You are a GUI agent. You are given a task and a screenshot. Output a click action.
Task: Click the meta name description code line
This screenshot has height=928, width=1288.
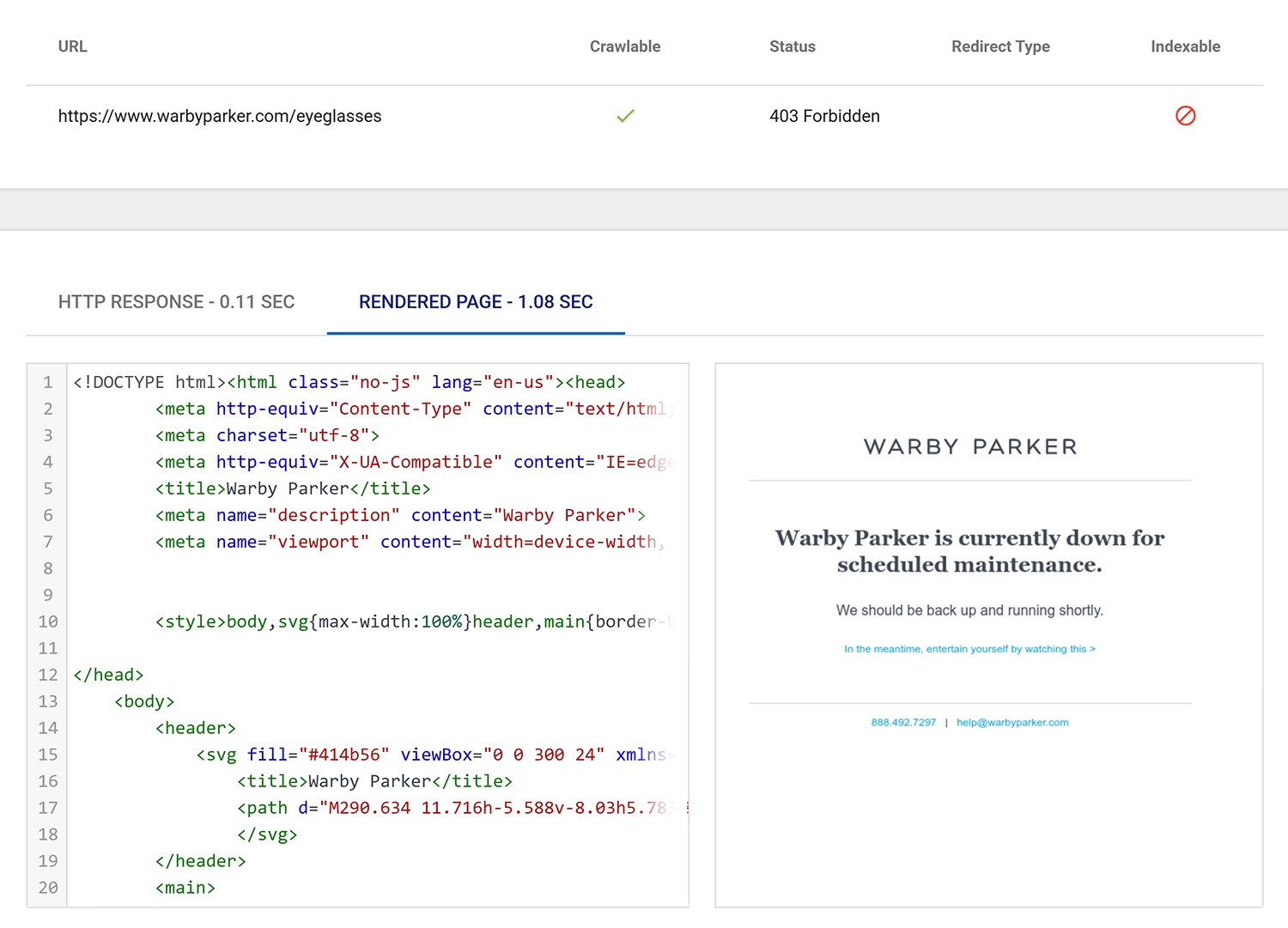click(400, 515)
